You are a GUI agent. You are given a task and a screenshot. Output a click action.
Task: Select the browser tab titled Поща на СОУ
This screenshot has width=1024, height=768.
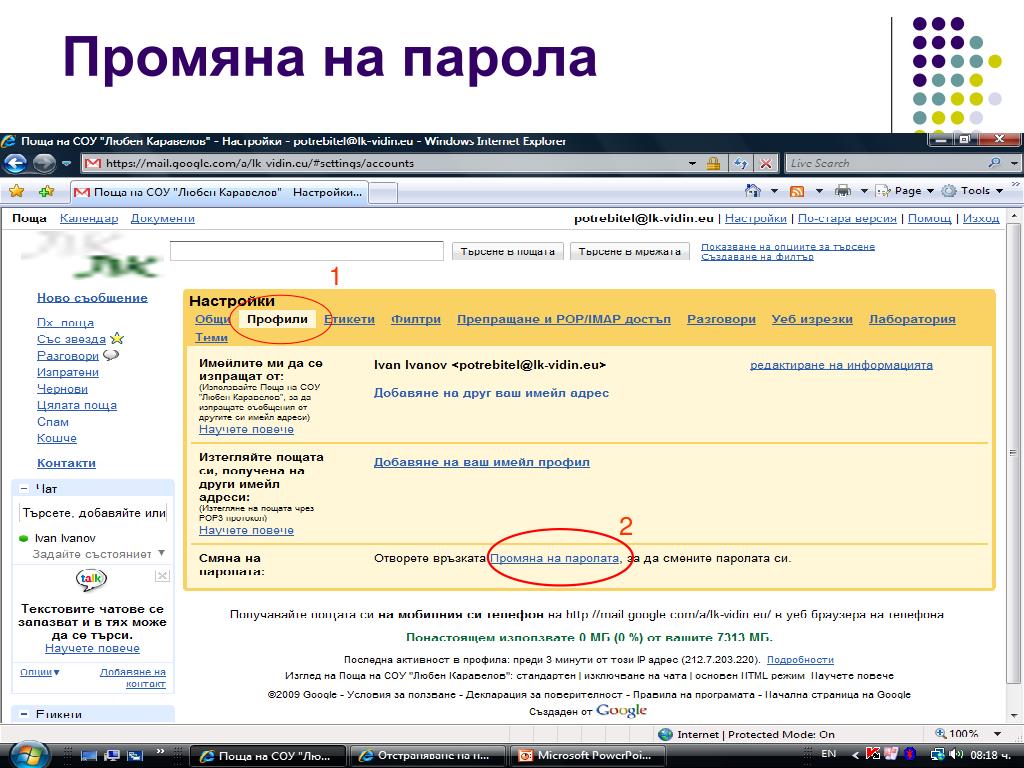coord(219,192)
